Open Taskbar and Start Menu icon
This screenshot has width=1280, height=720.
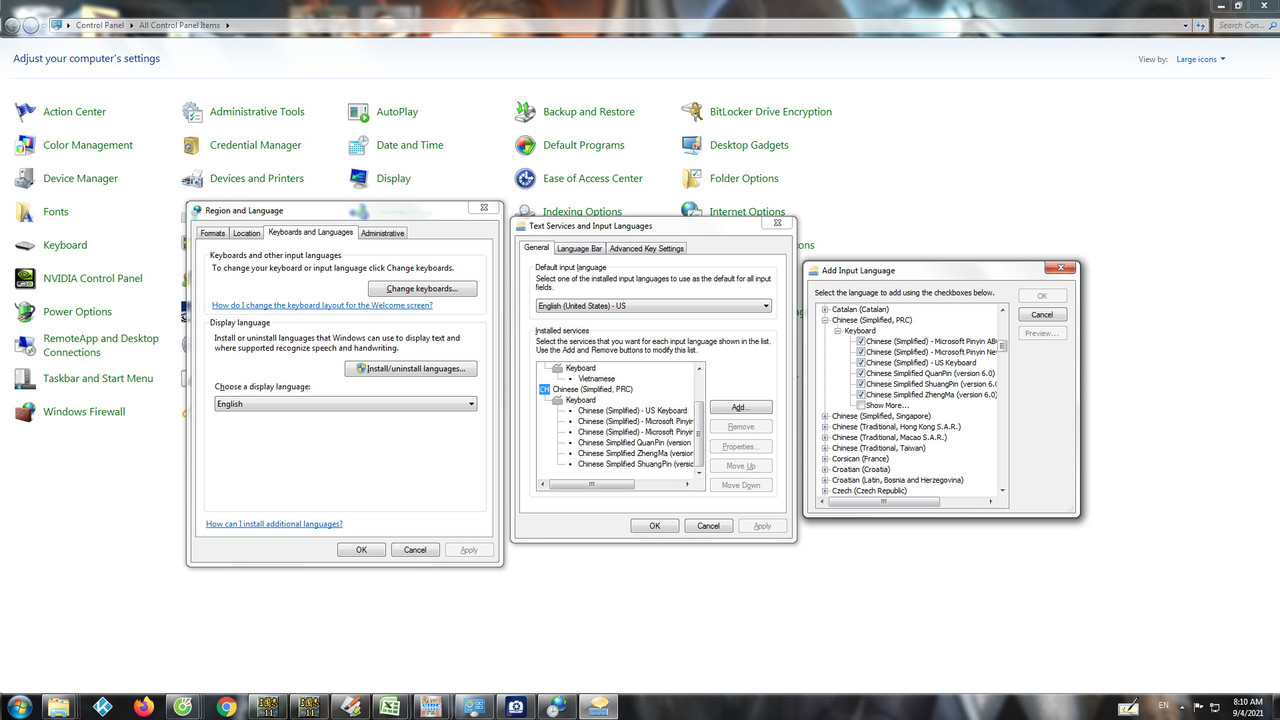tap(25, 378)
